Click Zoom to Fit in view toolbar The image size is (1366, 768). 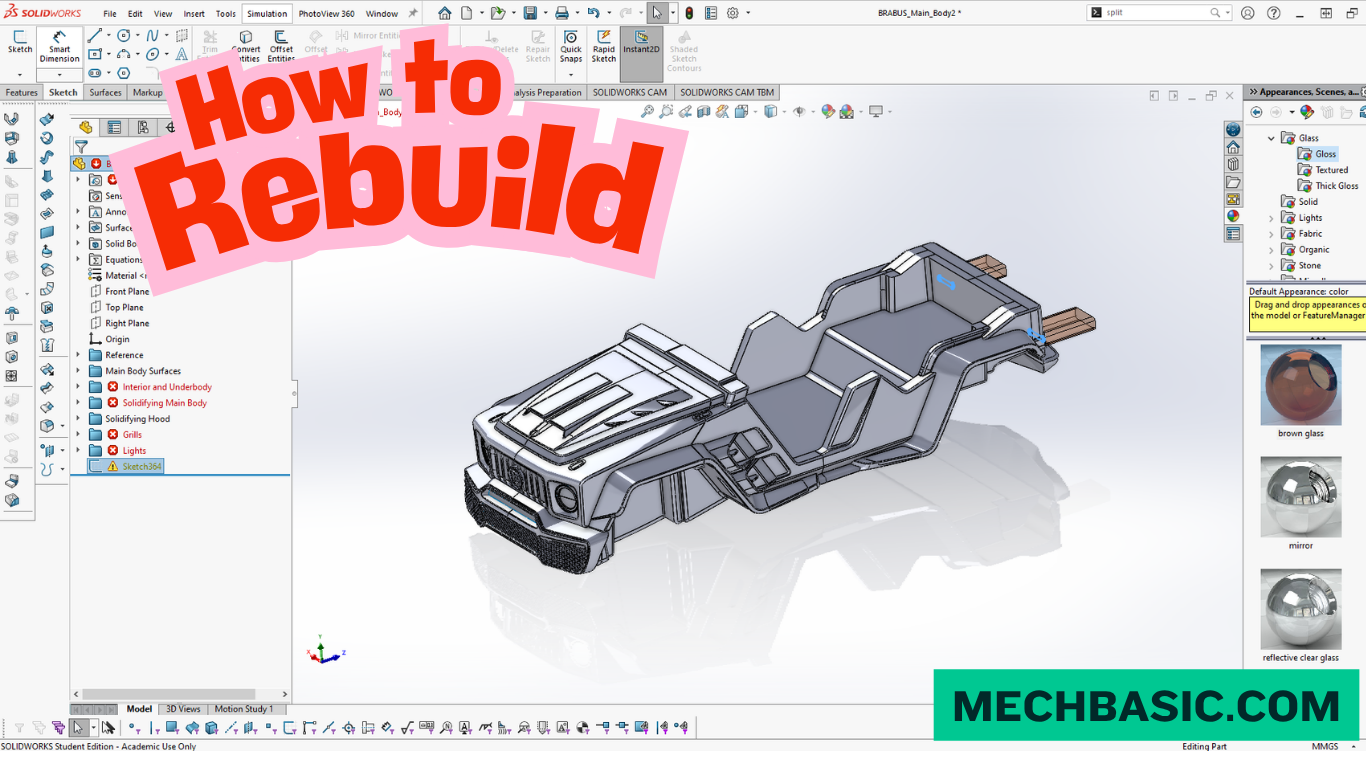pyautogui.click(x=648, y=112)
